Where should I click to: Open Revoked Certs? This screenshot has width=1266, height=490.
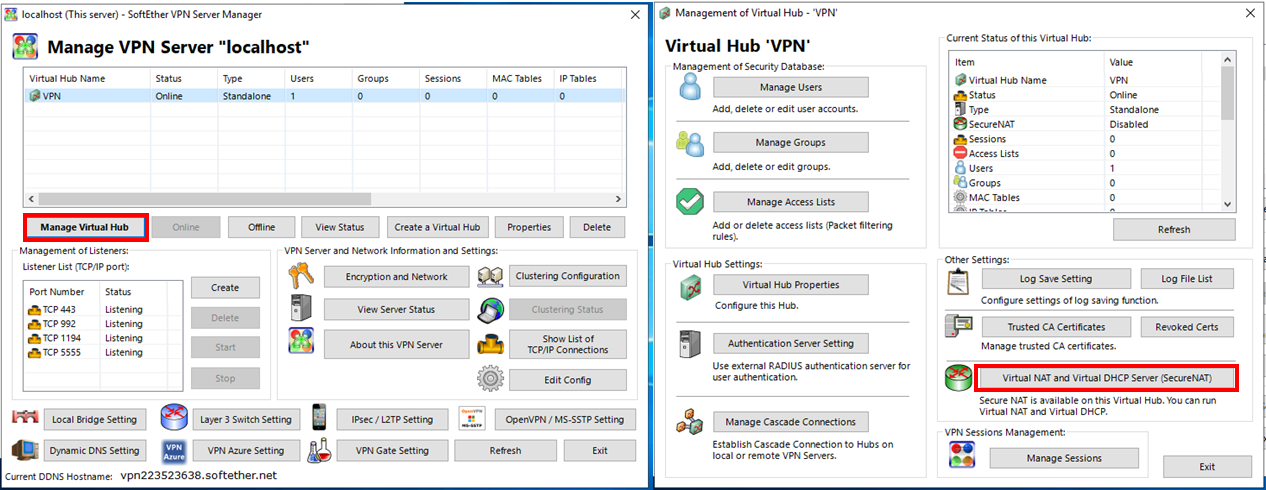pyautogui.click(x=1189, y=326)
